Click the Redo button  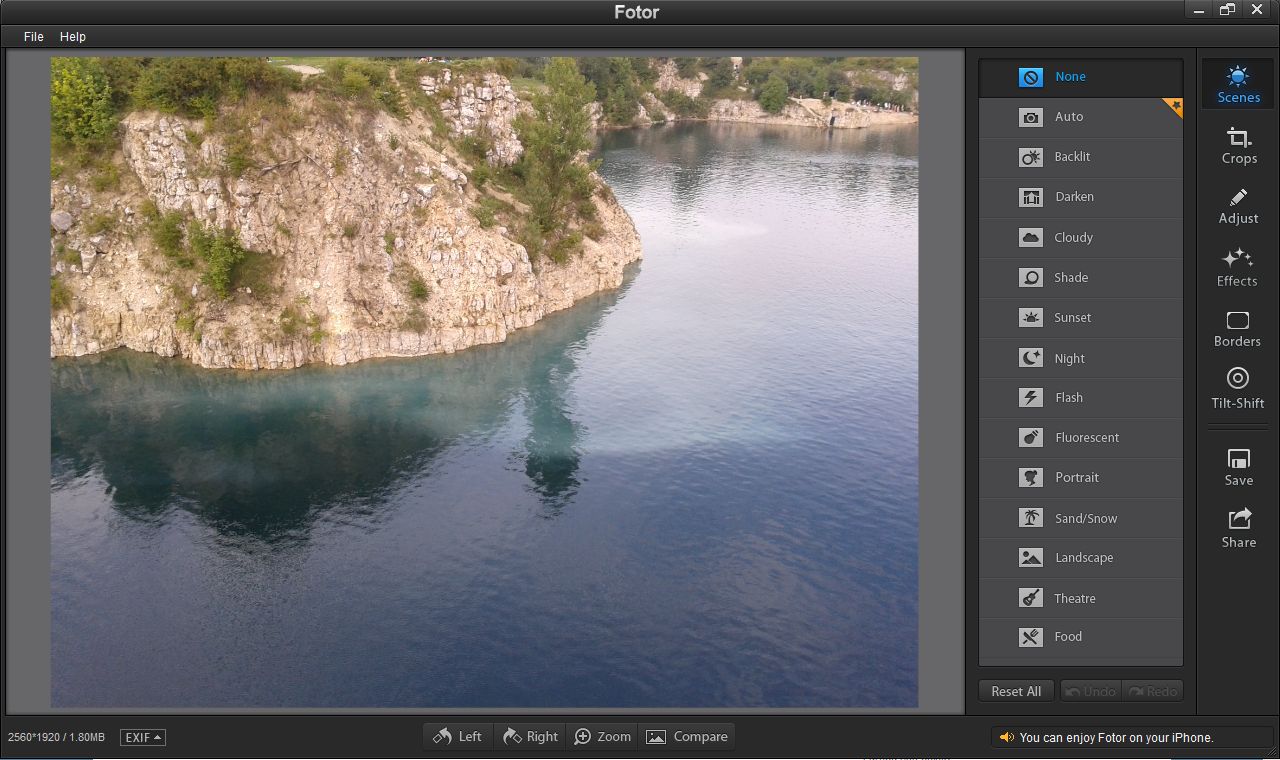coord(1152,691)
